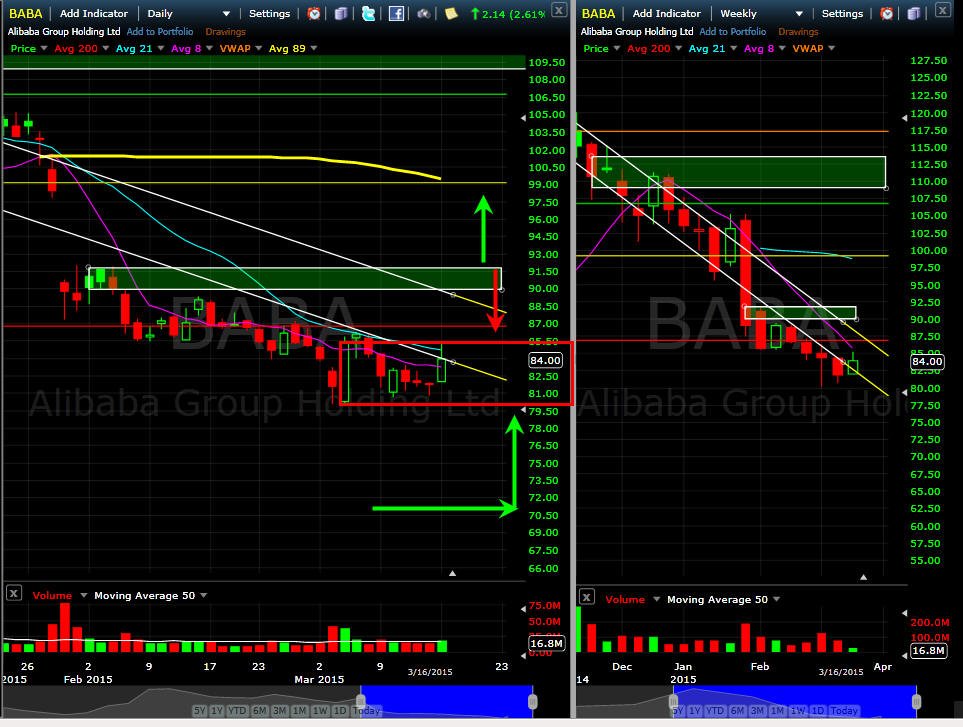Expand the Avg 89 indicator options

tap(314, 48)
